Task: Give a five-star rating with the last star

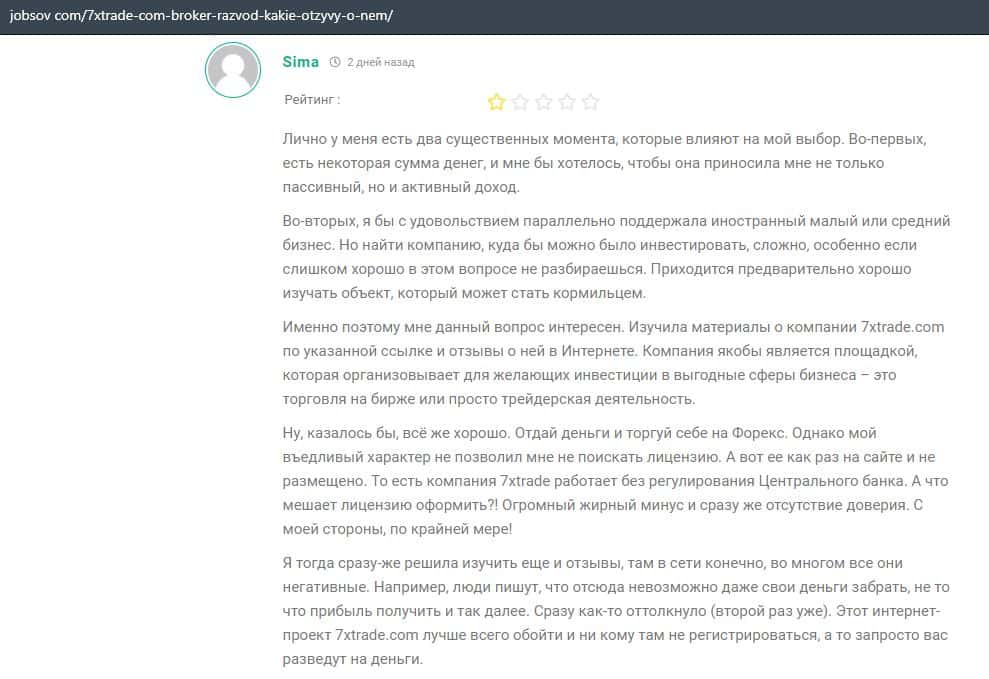Action: point(591,101)
